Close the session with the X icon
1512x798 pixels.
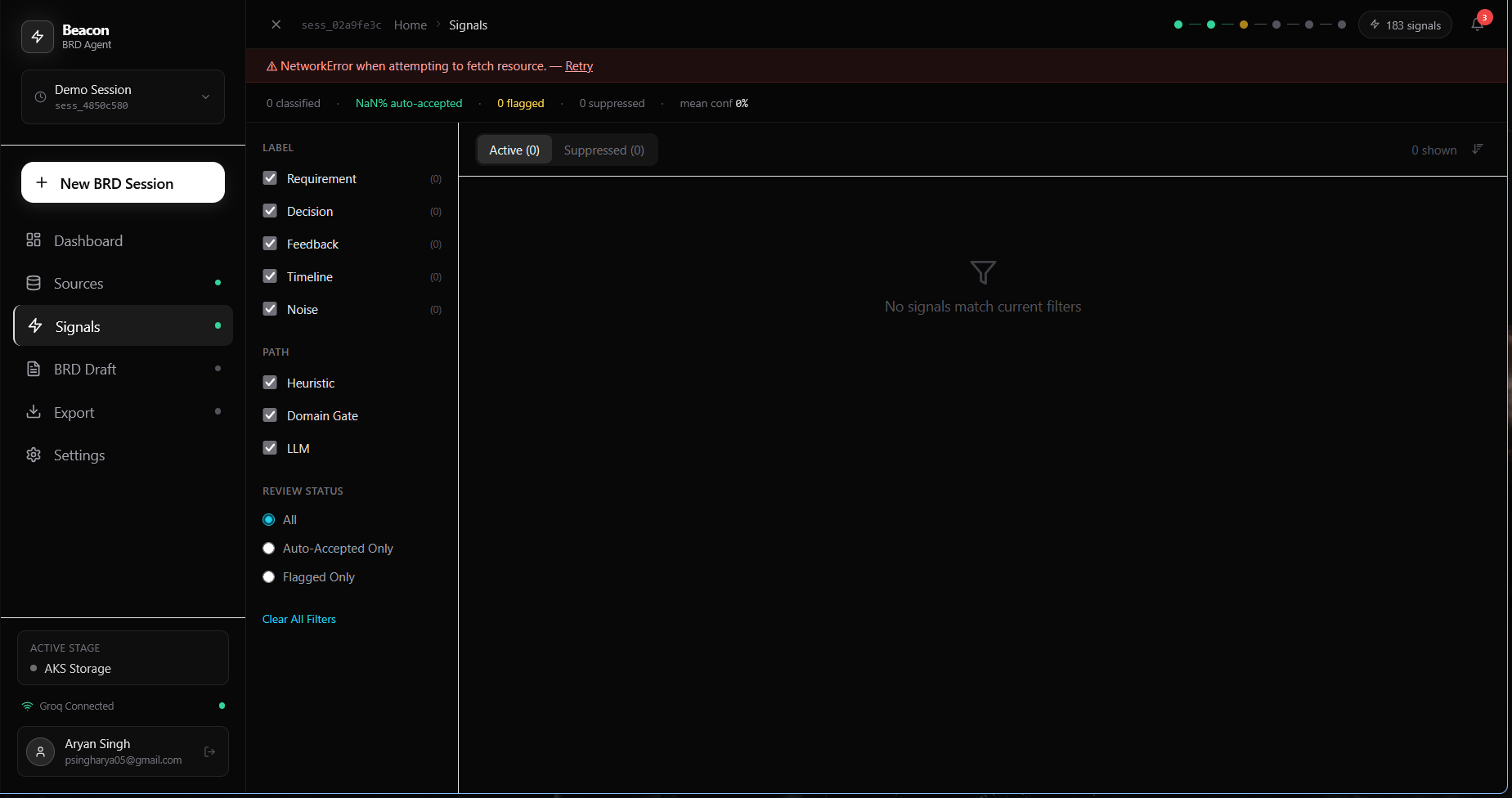[276, 25]
